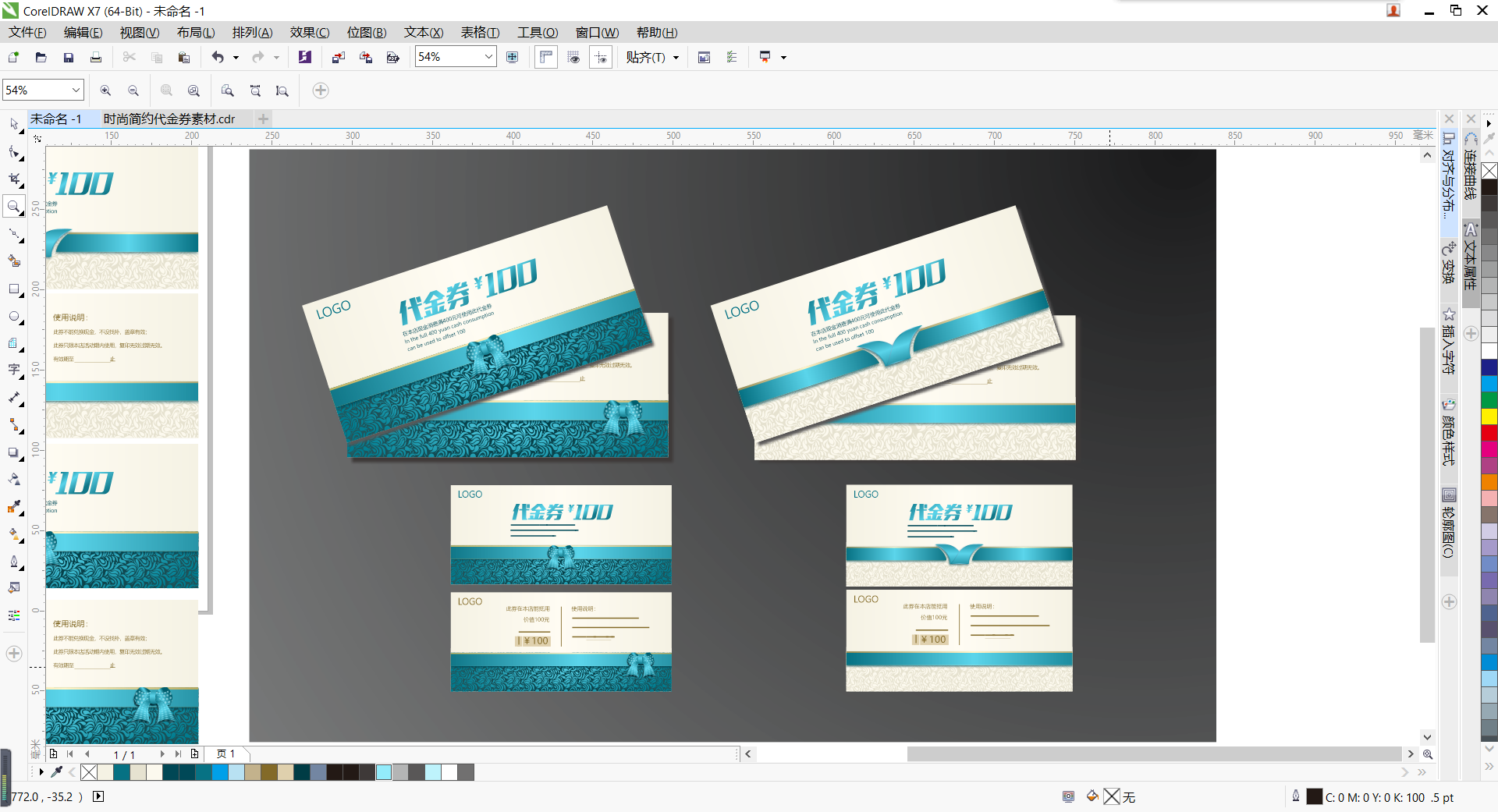Toggle the Show Guidelines button
This screenshot has width=1498, height=812.
tap(601, 57)
